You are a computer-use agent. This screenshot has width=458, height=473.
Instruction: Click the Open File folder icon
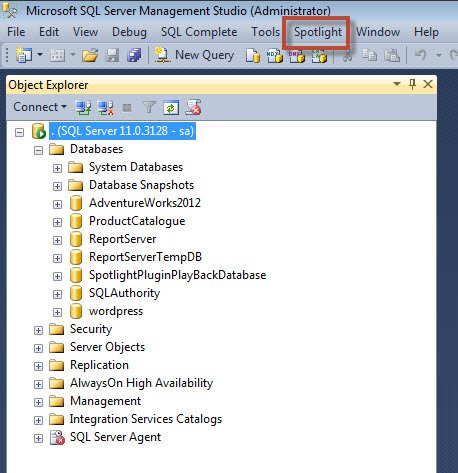(x=90, y=55)
